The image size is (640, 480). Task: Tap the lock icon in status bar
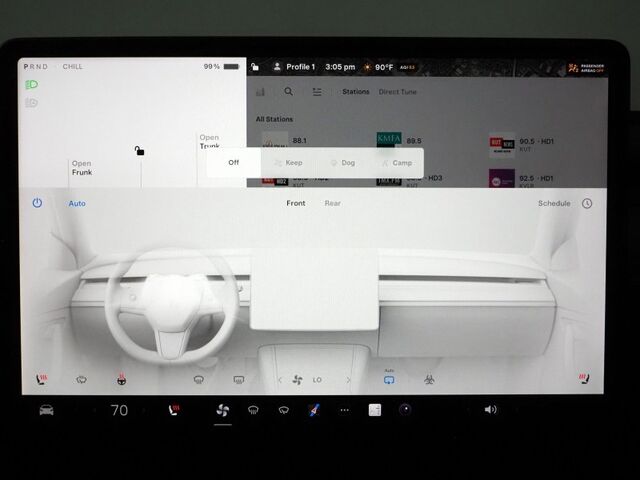coord(255,67)
